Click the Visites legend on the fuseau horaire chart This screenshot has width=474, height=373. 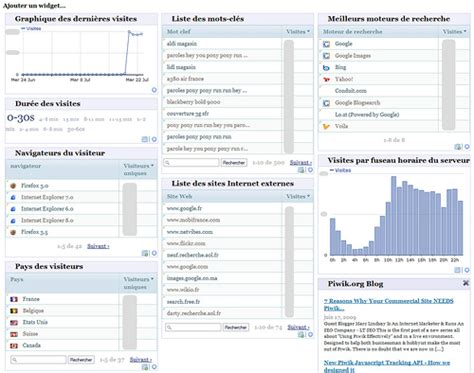pos(340,170)
